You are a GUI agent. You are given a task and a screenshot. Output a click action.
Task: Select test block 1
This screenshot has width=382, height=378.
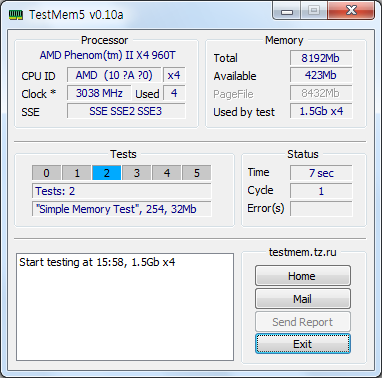pos(77,173)
